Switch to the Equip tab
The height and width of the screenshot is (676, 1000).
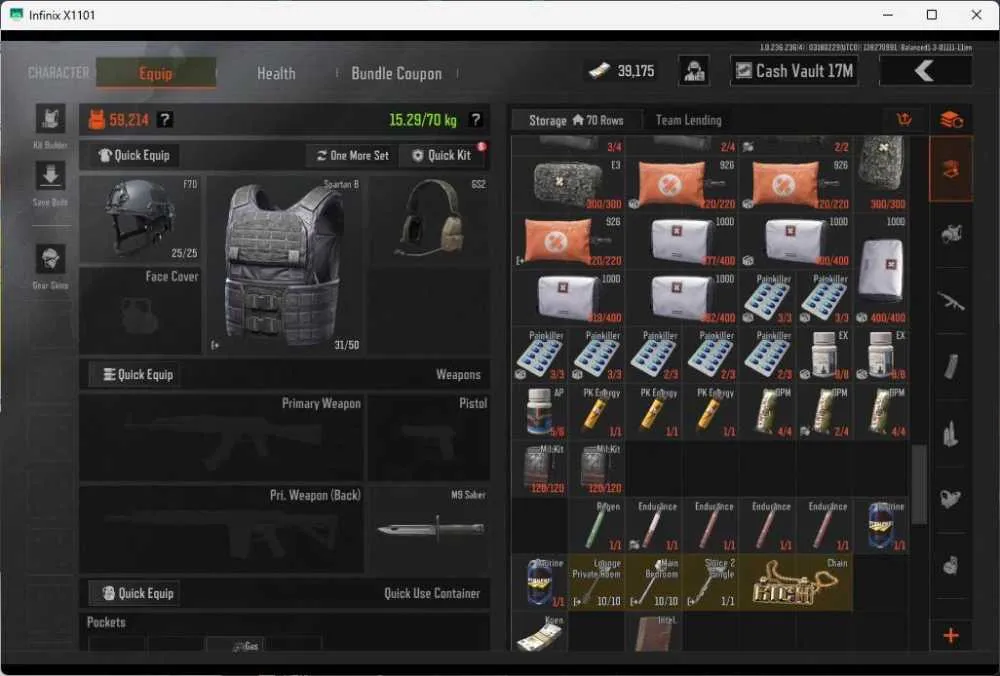156,73
